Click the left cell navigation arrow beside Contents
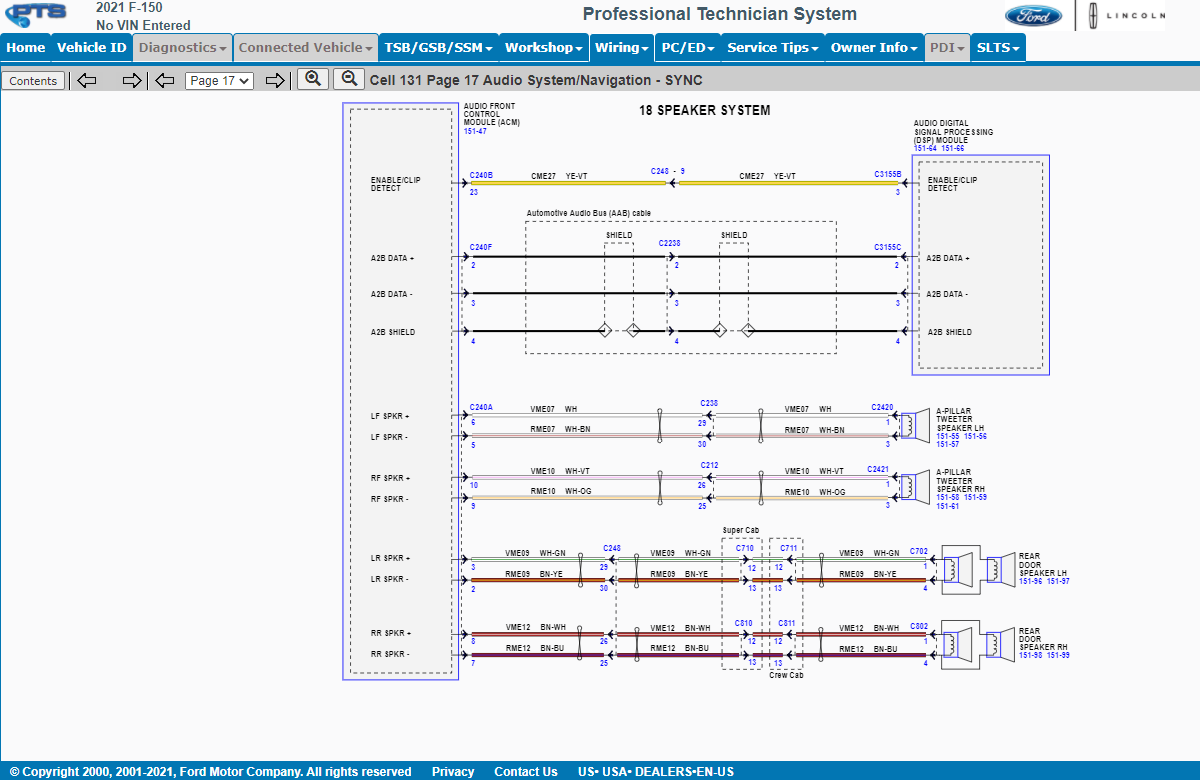This screenshot has height=780, width=1200. click(x=86, y=80)
